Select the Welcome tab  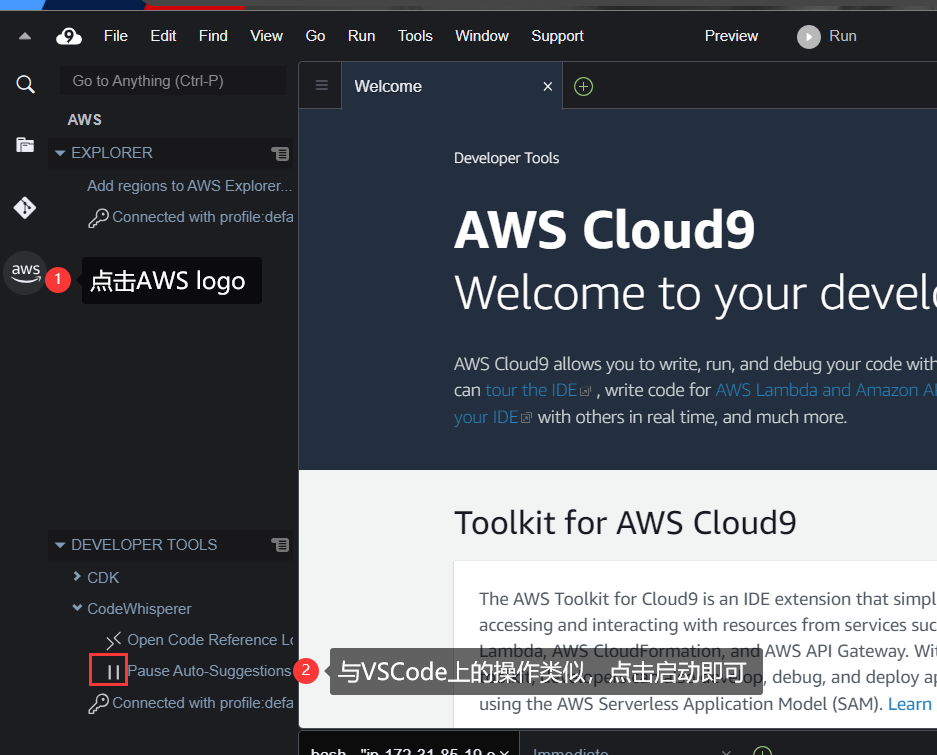pos(452,87)
